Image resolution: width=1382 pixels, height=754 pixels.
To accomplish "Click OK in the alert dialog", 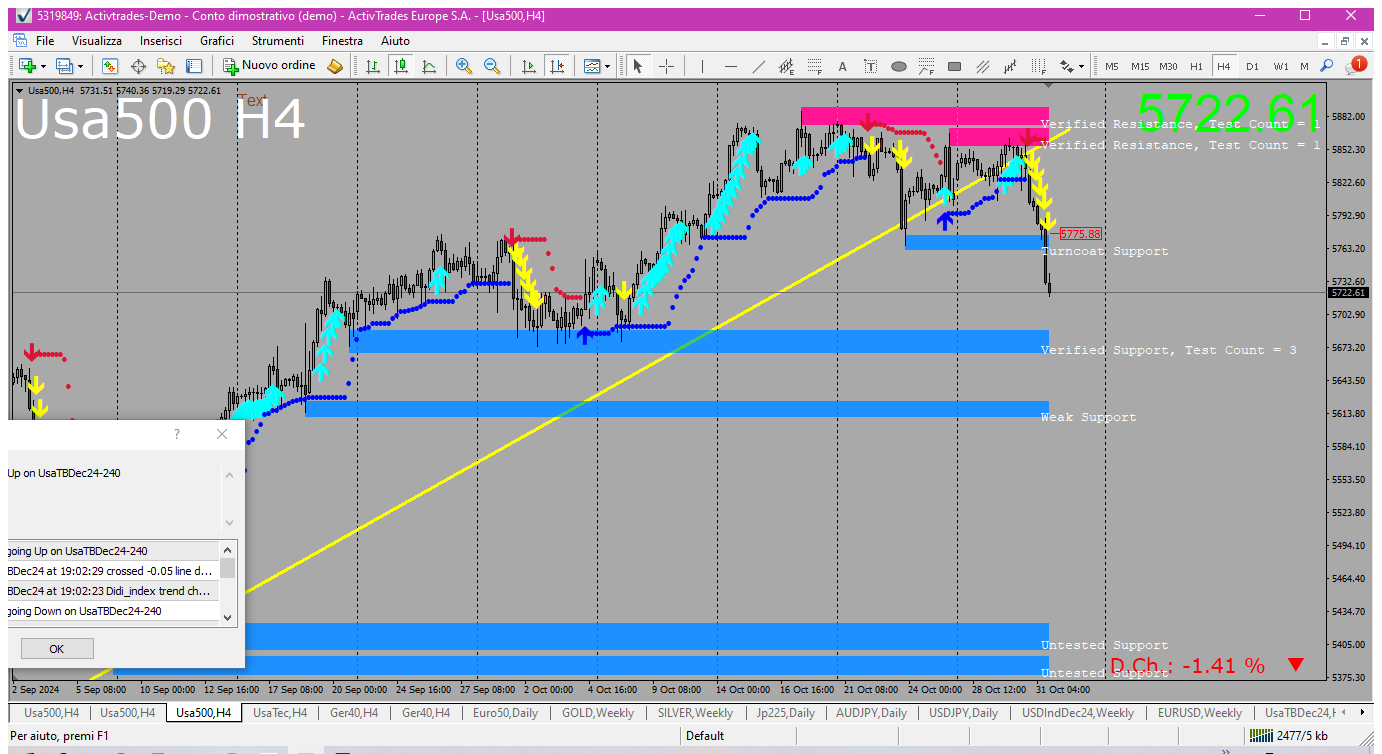I will pos(56,649).
